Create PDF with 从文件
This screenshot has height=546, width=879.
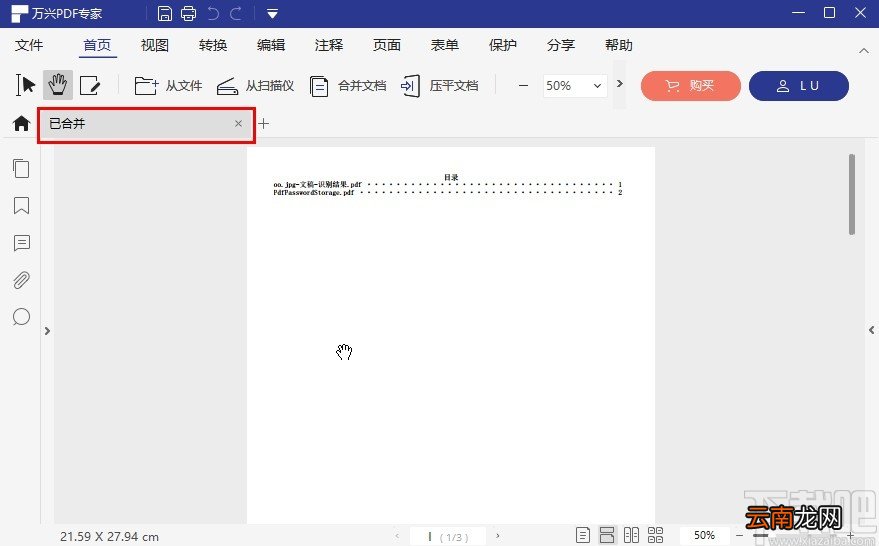168,86
